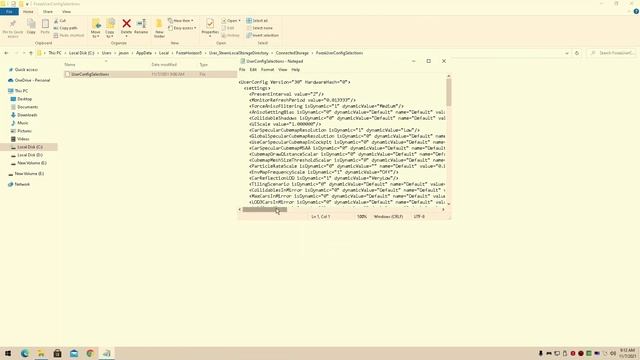Click Invert selection in the ribbon
This screenshot has height=360, width=640.
coord(262,36)
